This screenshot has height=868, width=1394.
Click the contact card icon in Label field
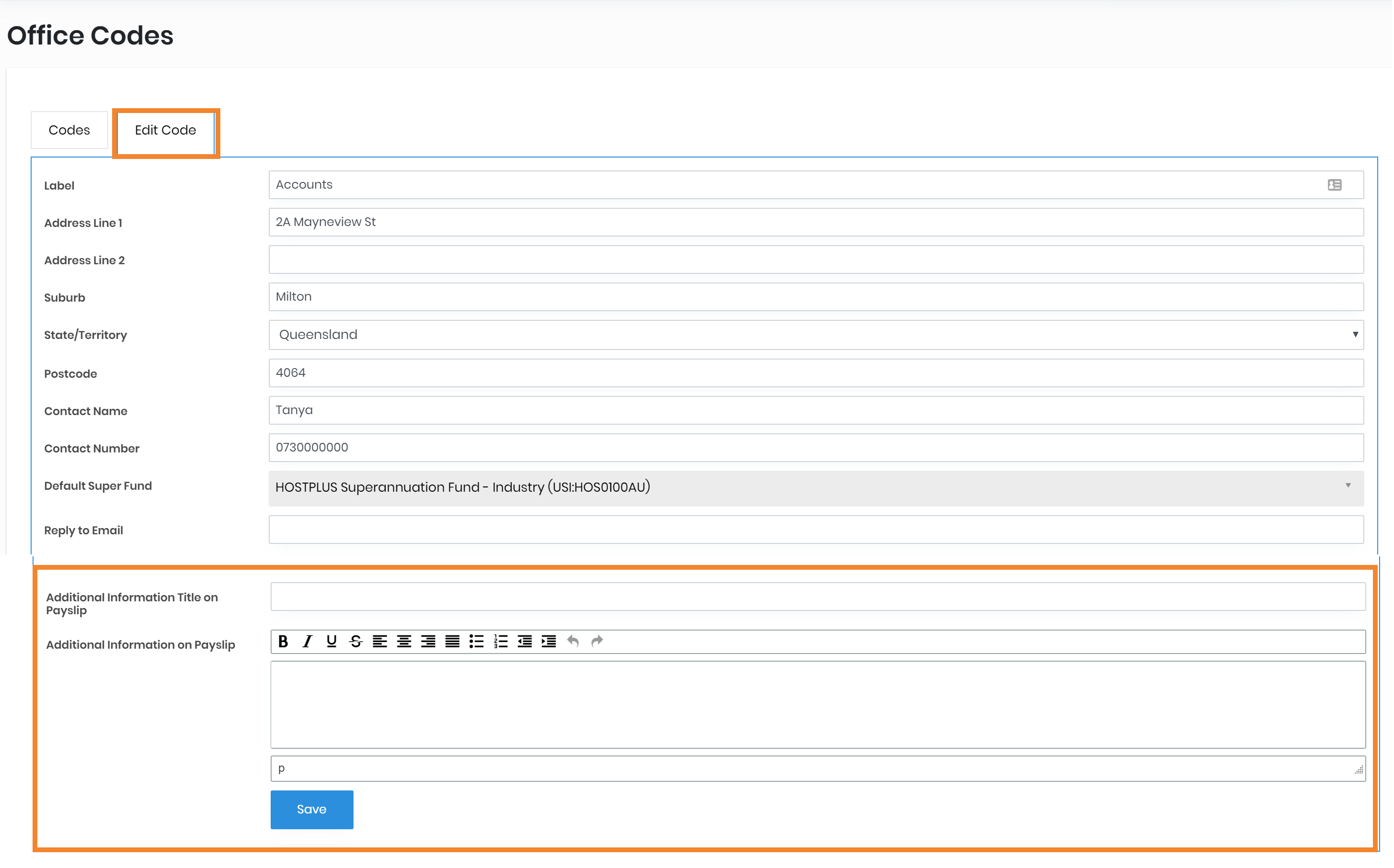(x=1335, y=185)
